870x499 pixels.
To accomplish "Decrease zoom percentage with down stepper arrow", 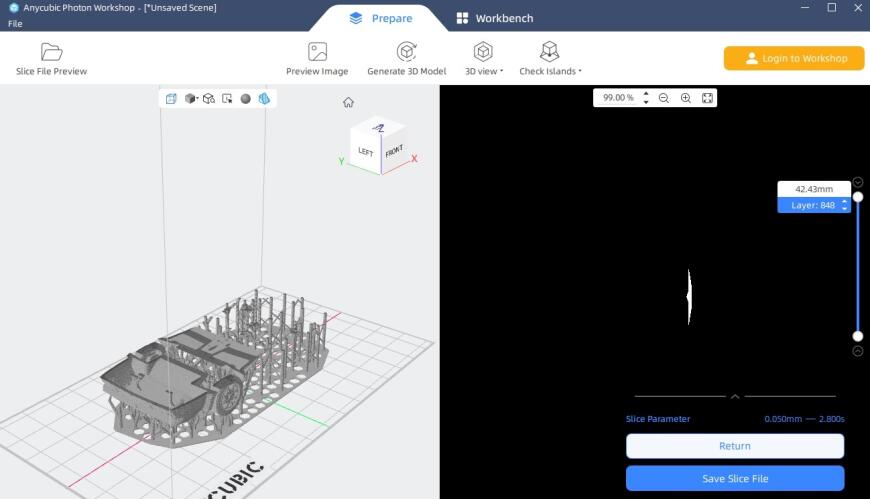I will click(646, 102).
